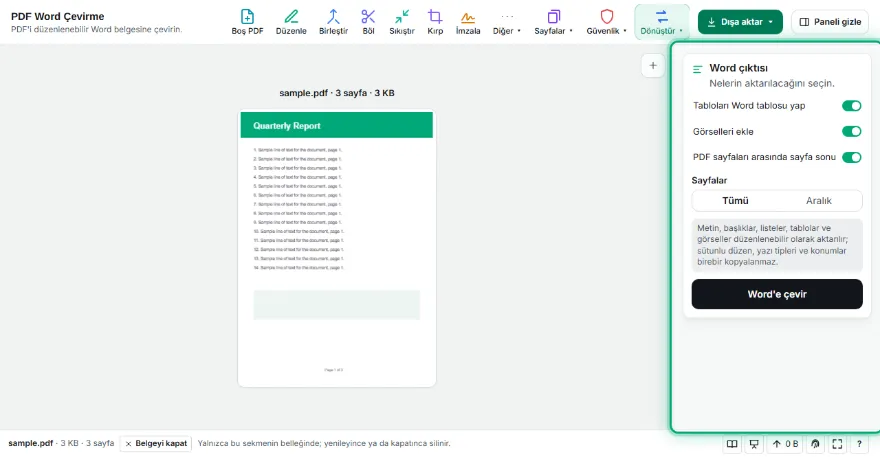Viewport: 880px width, 457px height.
Task: Click the Sayfalar section label in panel
Action: point(709,180)
